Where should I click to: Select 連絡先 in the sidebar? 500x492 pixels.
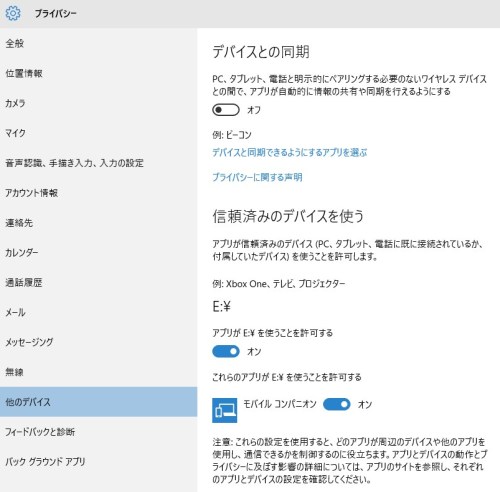coord(98,223)
